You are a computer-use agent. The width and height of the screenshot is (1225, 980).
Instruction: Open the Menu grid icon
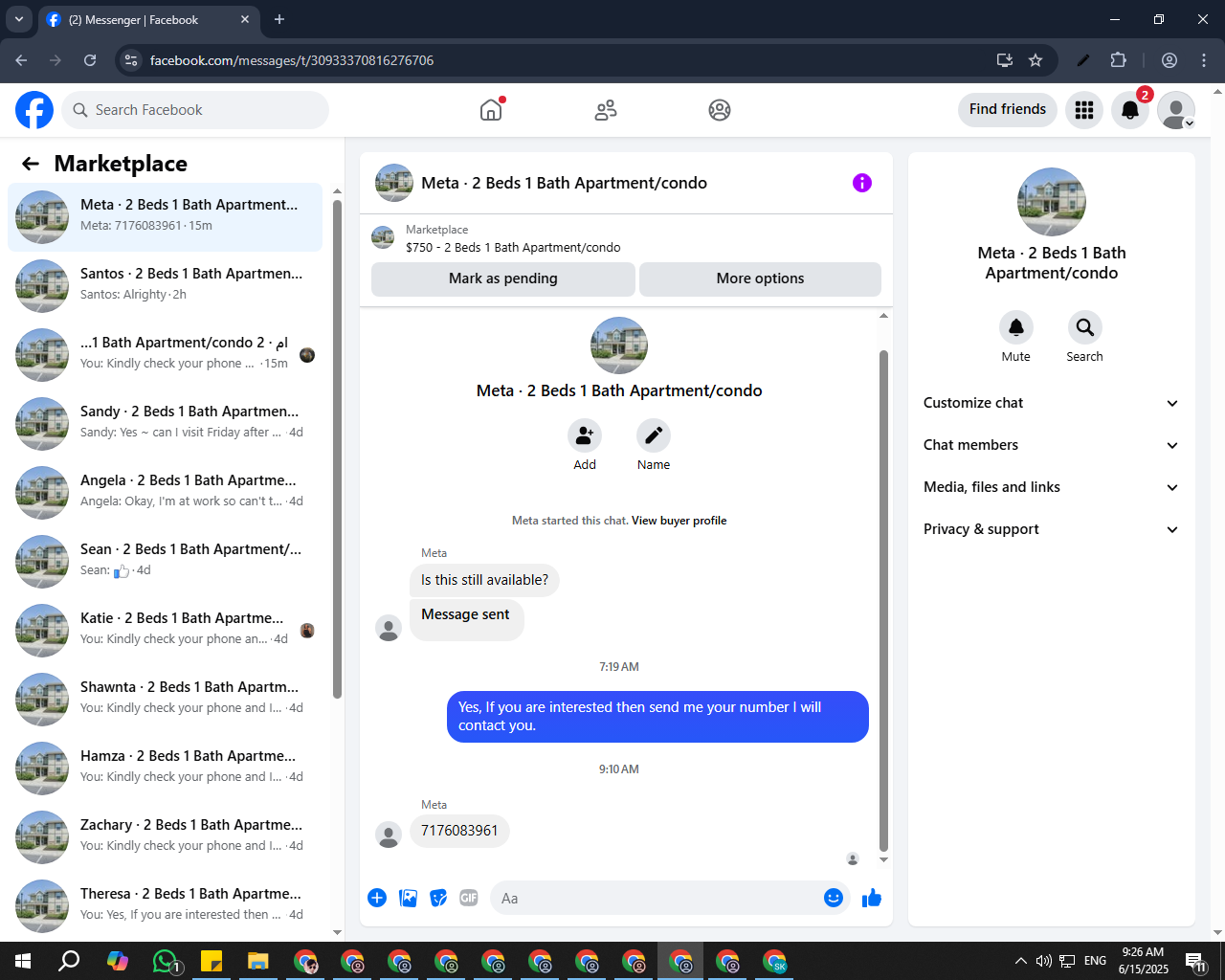click(1084, 110)
